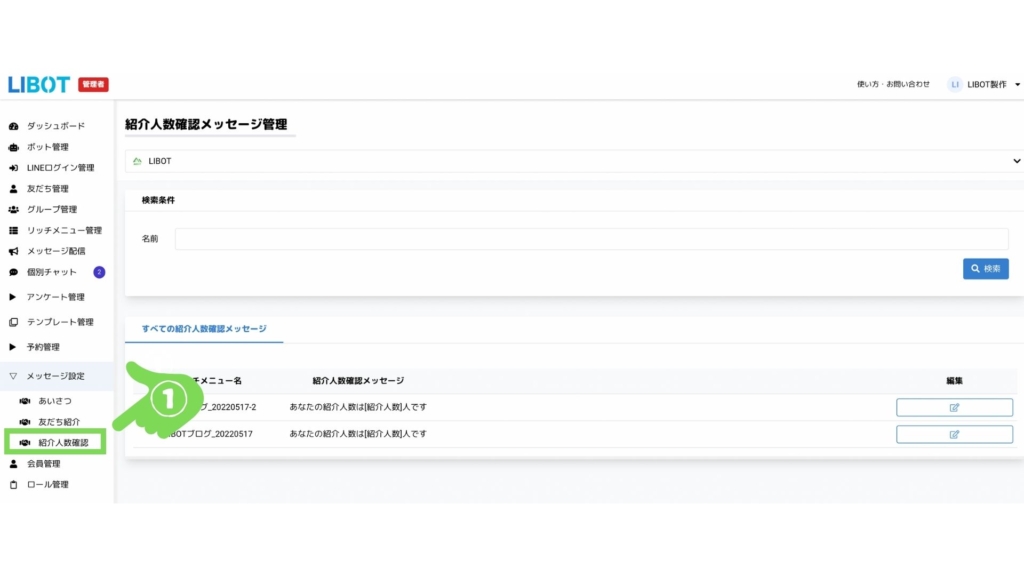This screenshot has height=576, width=1024.
Task: Open あいさつ under message settings
Action: tap(54, 401)
